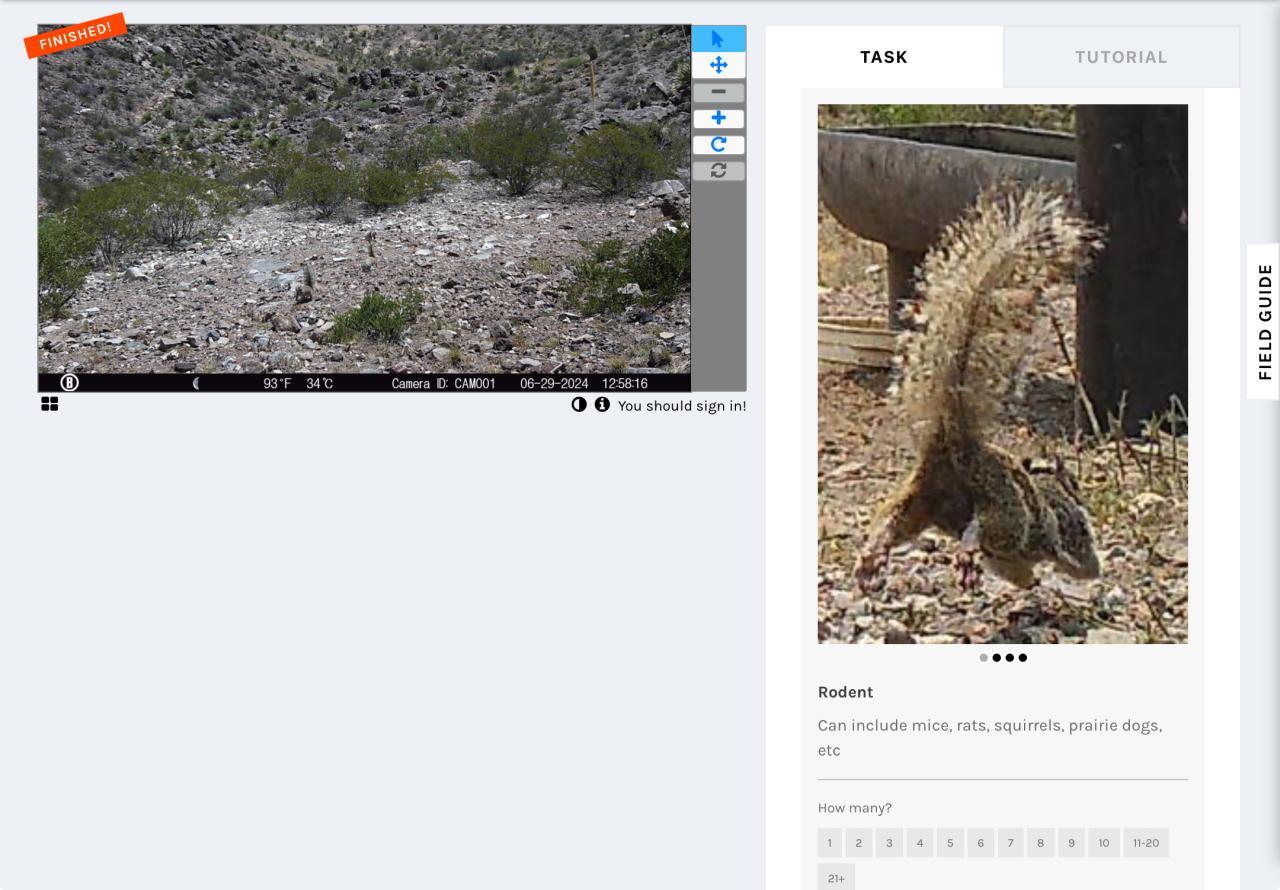Click the camera trap subject image

[x=364, y=208]
